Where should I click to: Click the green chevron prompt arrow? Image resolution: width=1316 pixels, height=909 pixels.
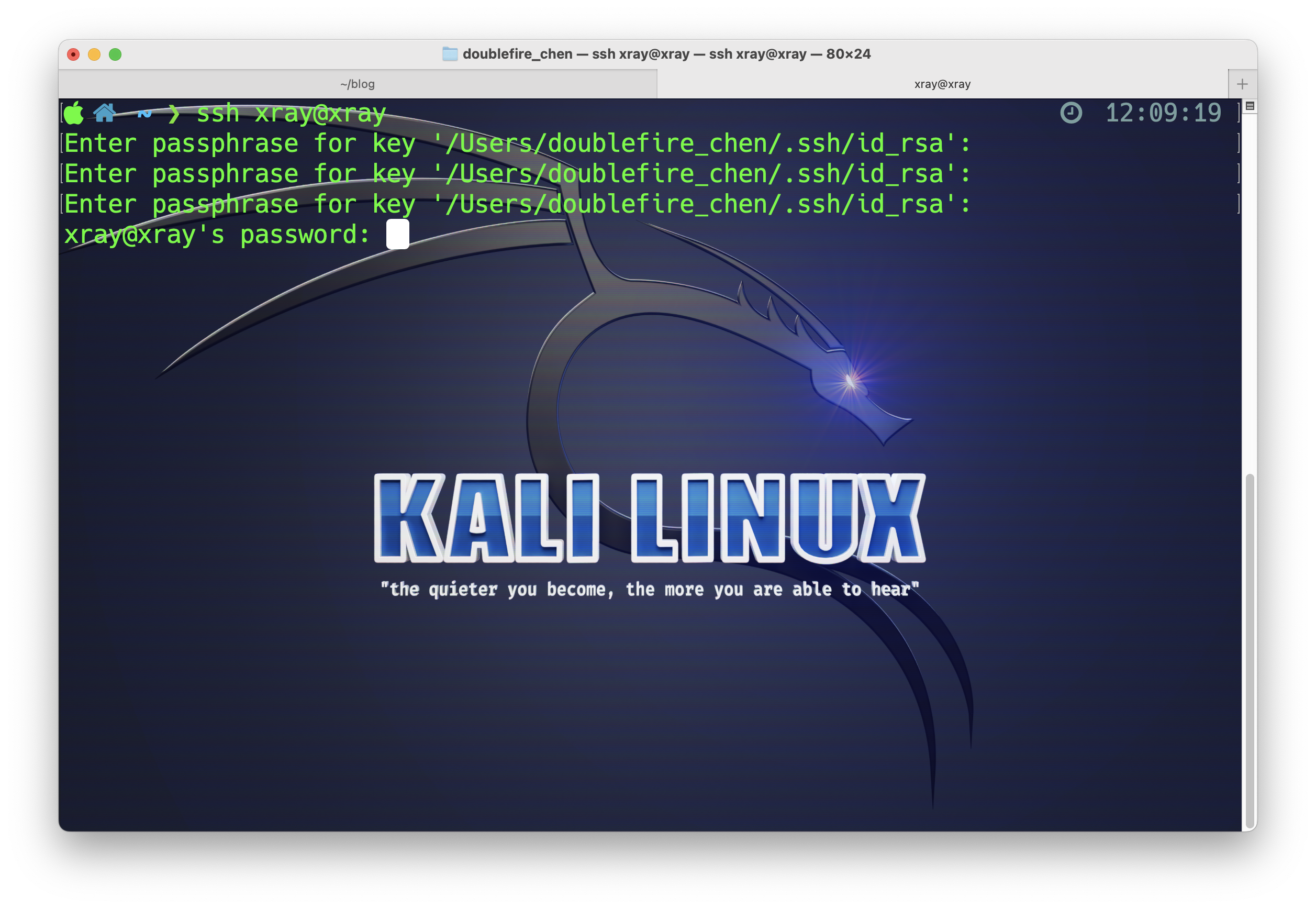click(x=174, y=113)
